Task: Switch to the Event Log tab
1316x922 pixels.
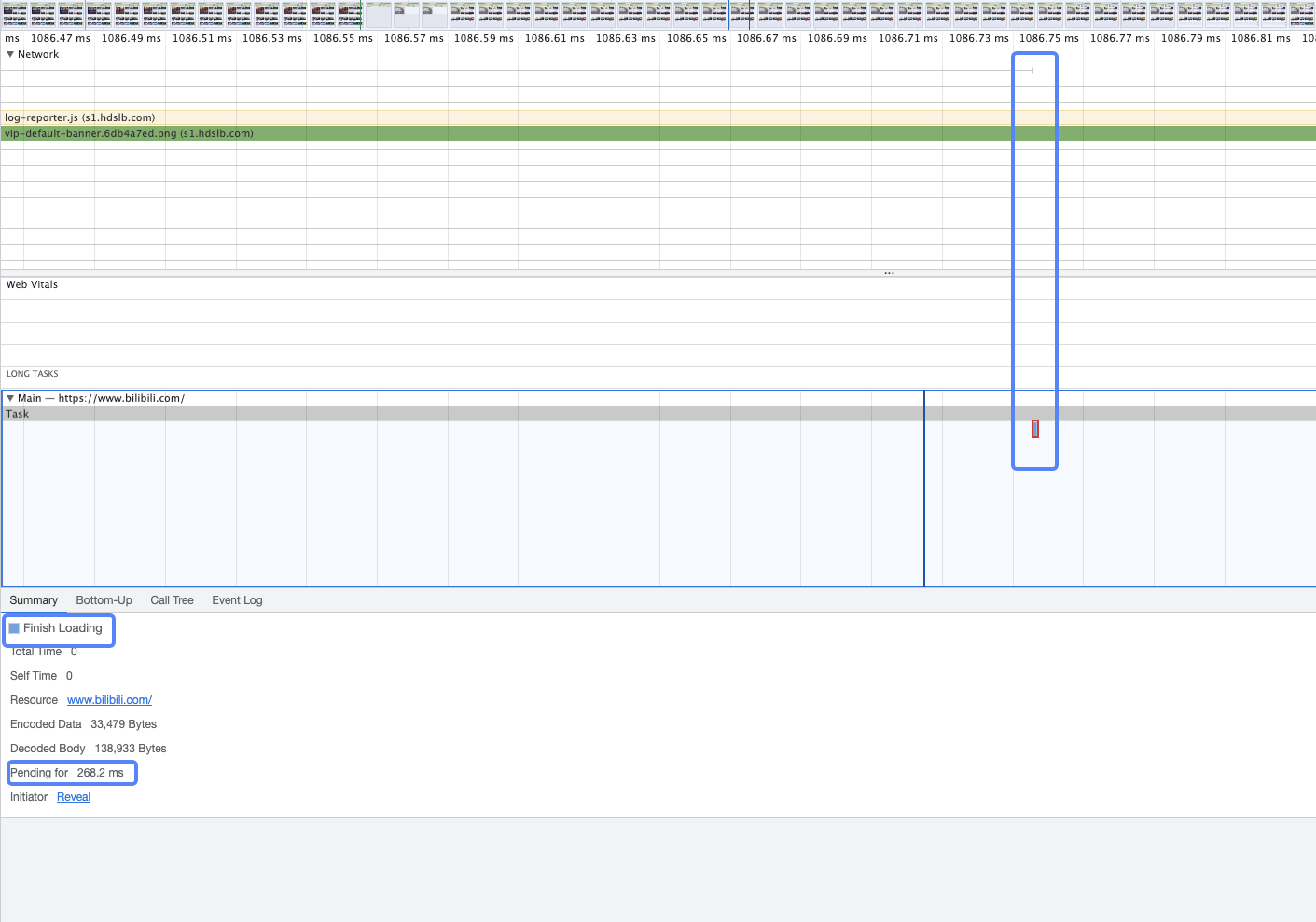Action: tap(237, 600)
